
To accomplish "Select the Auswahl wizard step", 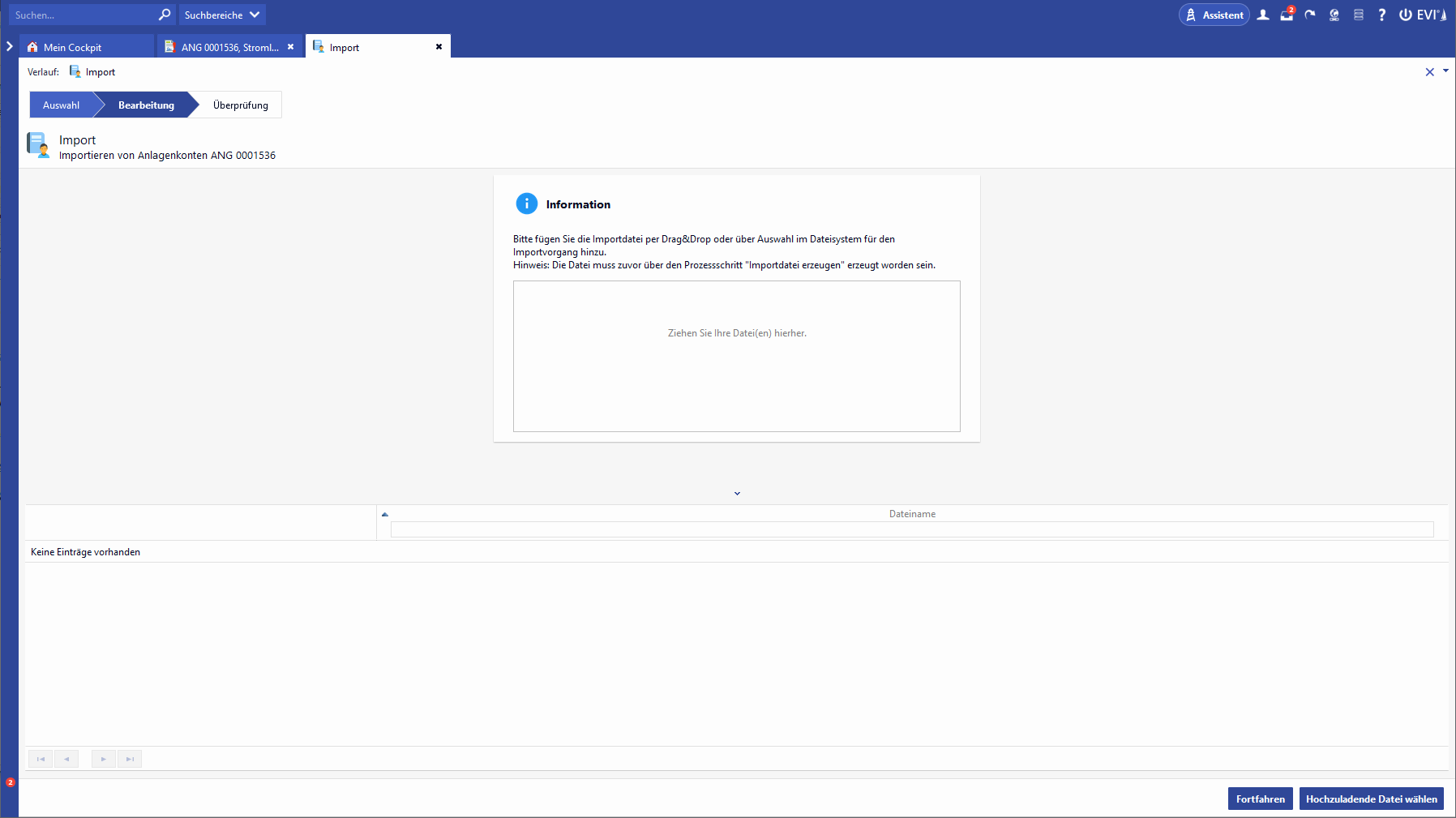I will click(62, 105).
